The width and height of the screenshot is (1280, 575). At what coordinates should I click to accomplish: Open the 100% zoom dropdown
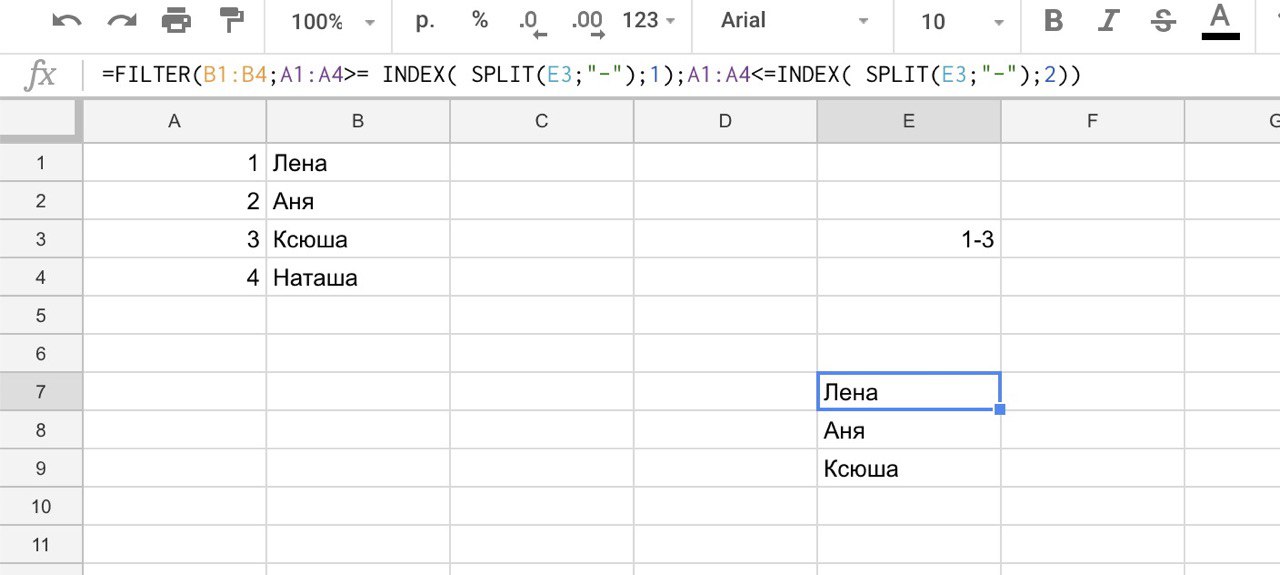[333, 22]
